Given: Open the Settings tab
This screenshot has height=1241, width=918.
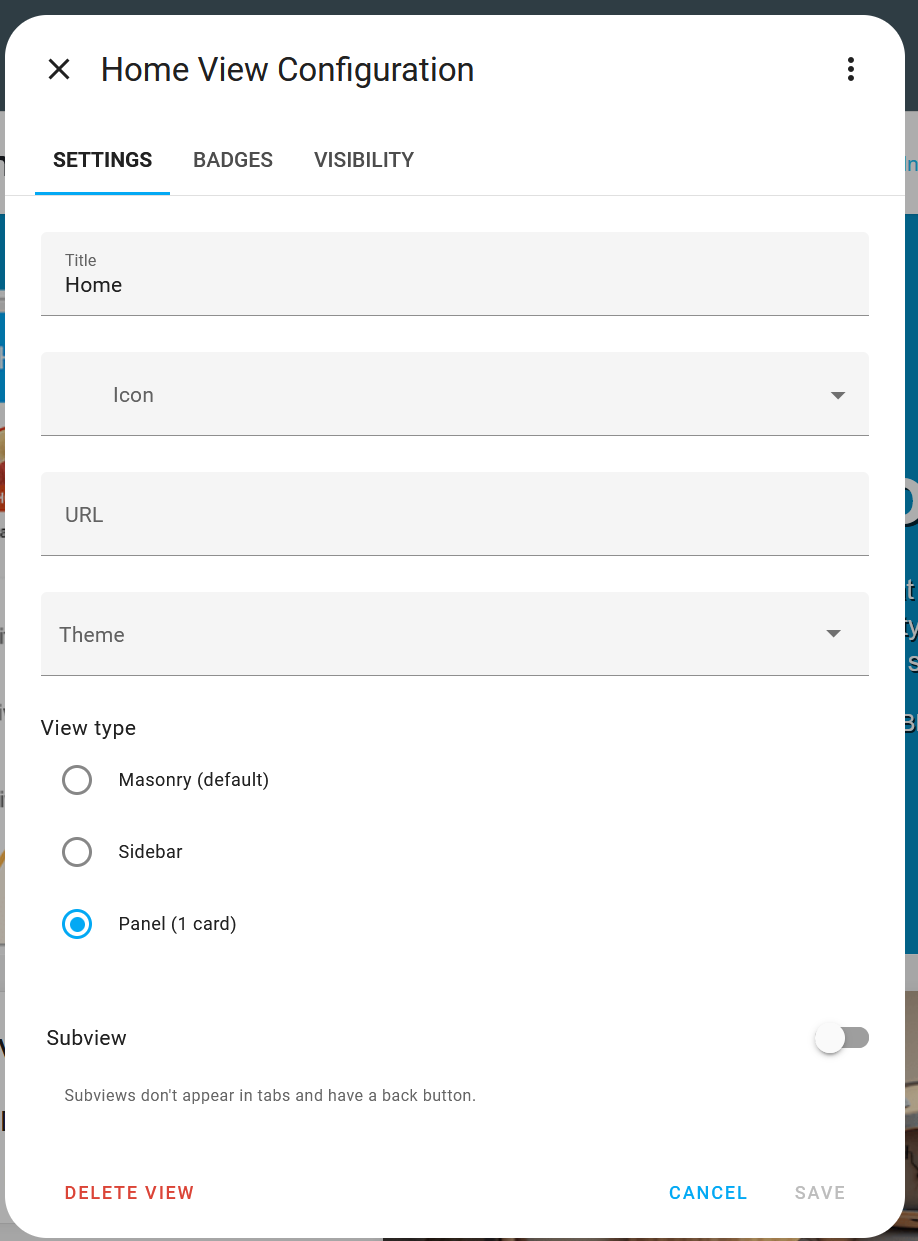Looking at the screenshot, I should (102, 160).
